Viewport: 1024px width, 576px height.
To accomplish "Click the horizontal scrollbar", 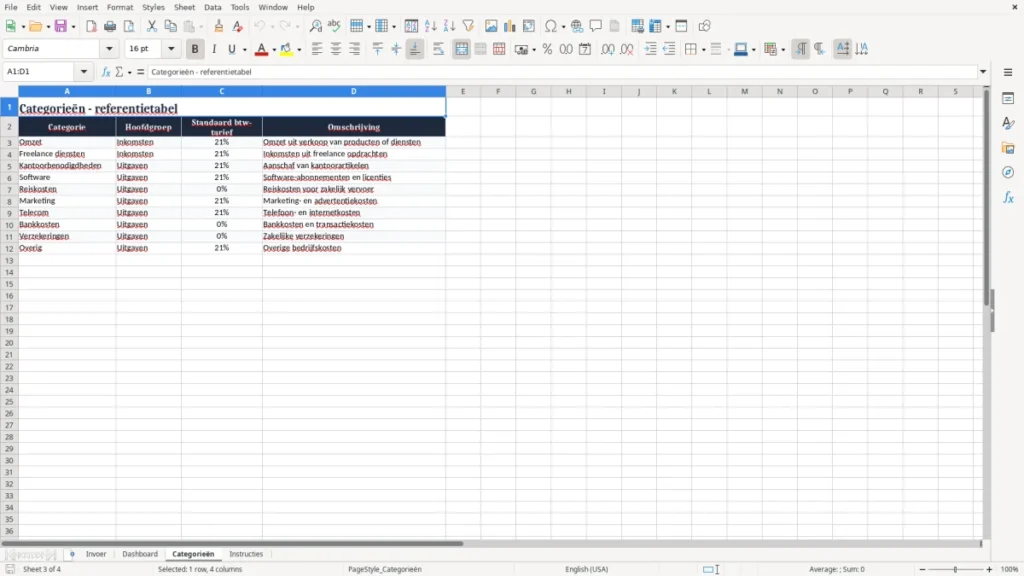I will tap(232, 543).
